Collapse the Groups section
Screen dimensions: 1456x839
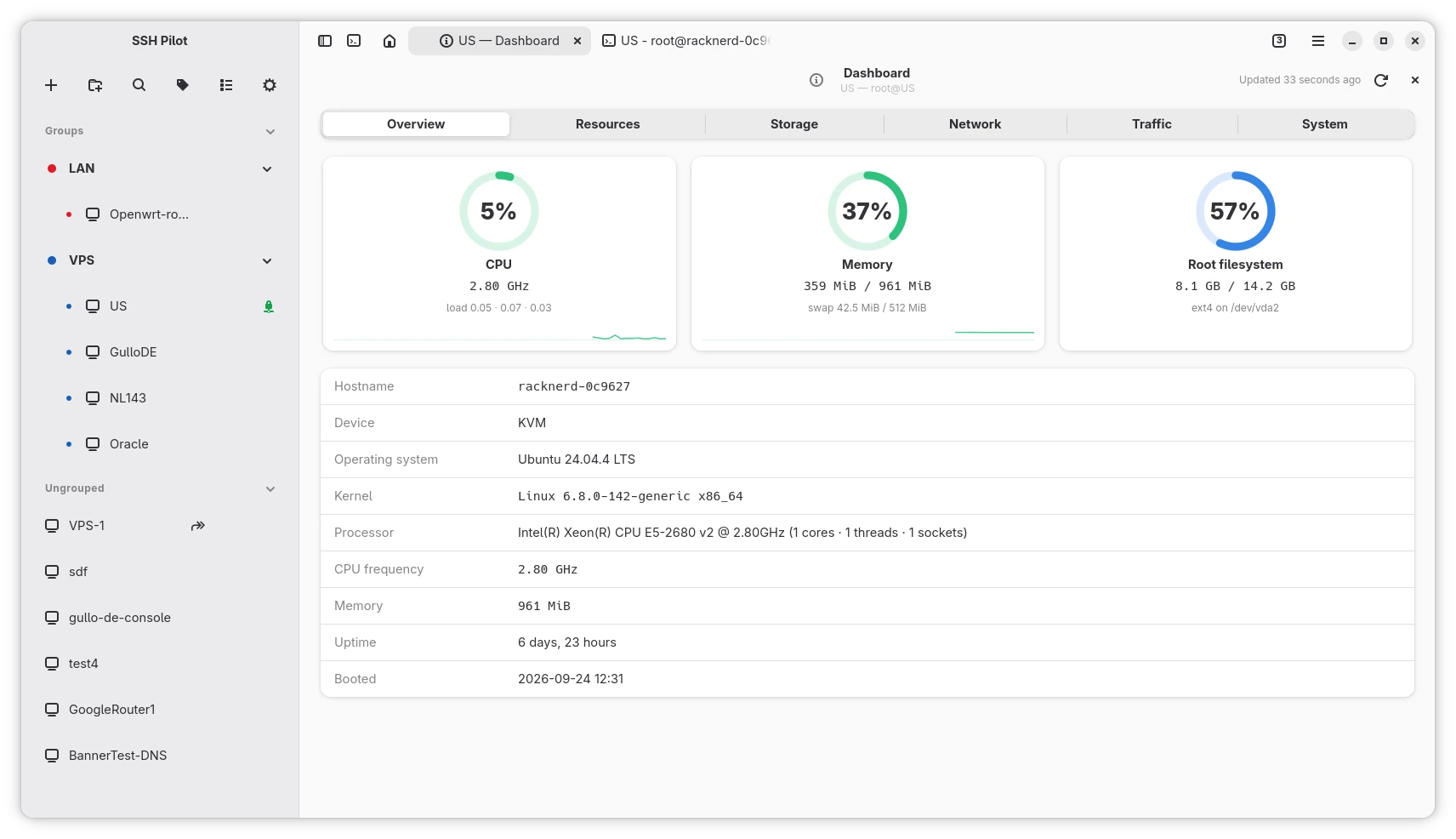[x=270, y=132]
